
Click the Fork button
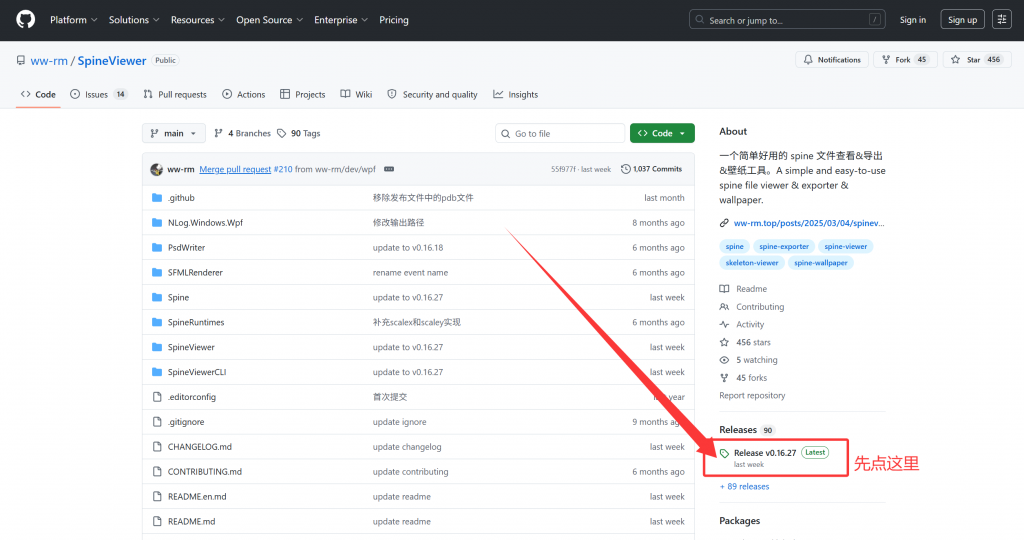click(905, 59)
